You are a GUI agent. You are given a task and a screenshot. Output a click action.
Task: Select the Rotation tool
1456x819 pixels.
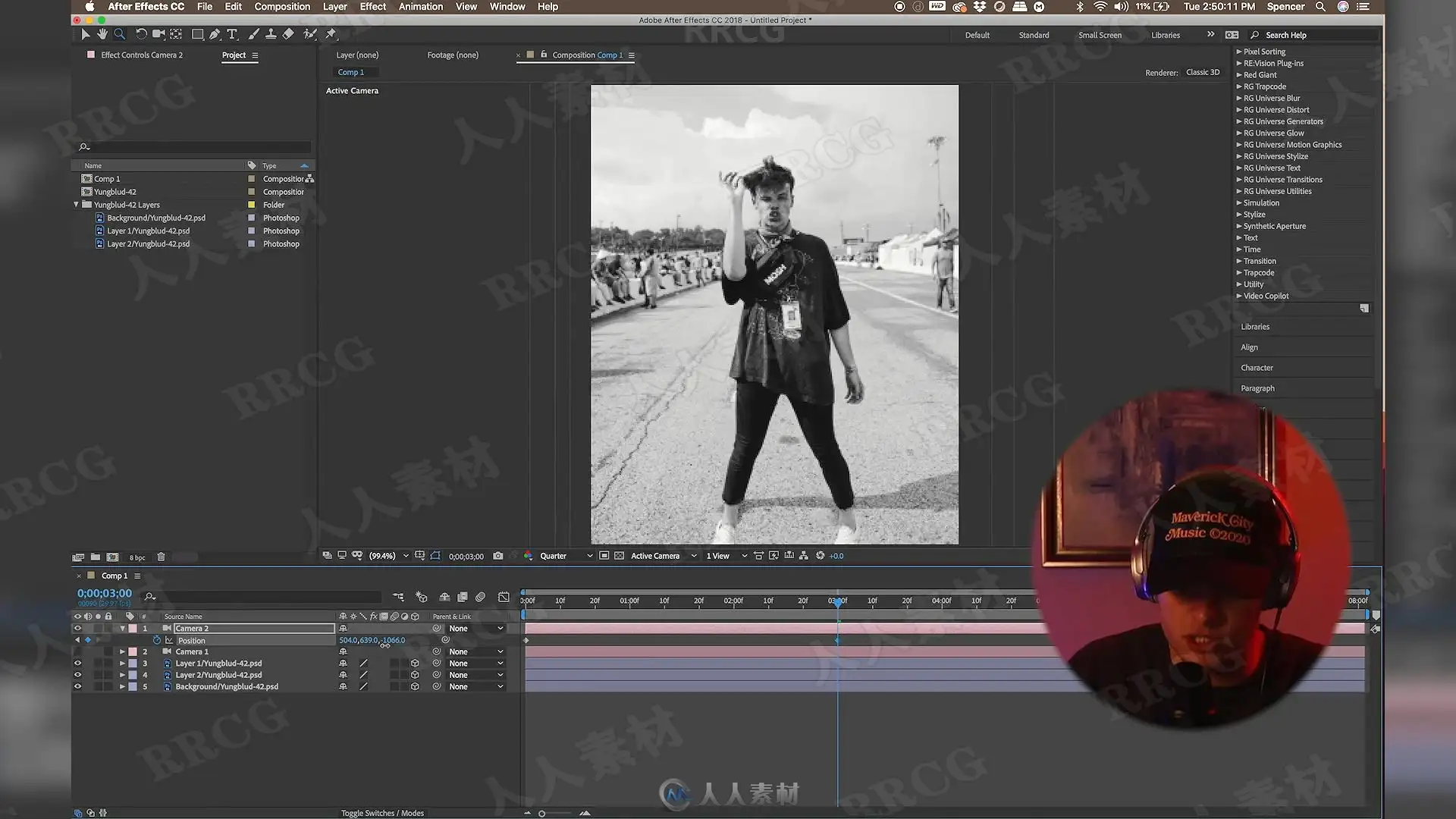coord(141,34)
